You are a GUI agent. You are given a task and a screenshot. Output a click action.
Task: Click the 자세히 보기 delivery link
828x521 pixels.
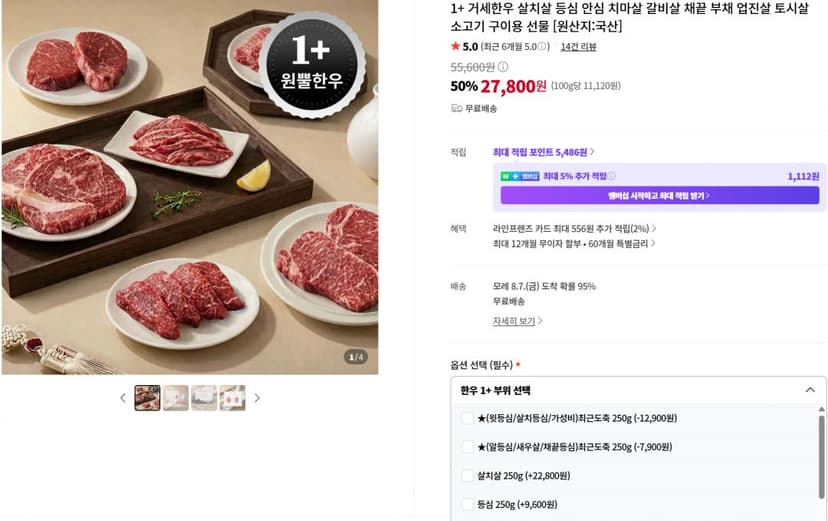518,321
